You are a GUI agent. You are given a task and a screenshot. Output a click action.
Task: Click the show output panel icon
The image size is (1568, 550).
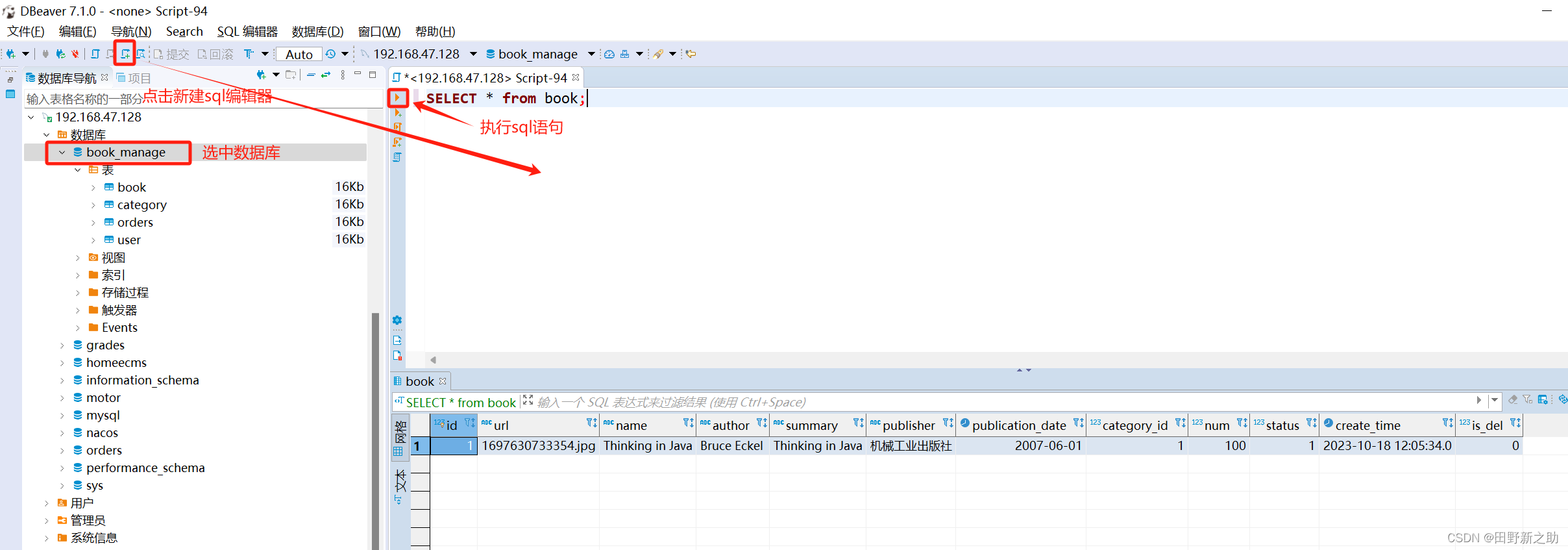click(397, 340)
